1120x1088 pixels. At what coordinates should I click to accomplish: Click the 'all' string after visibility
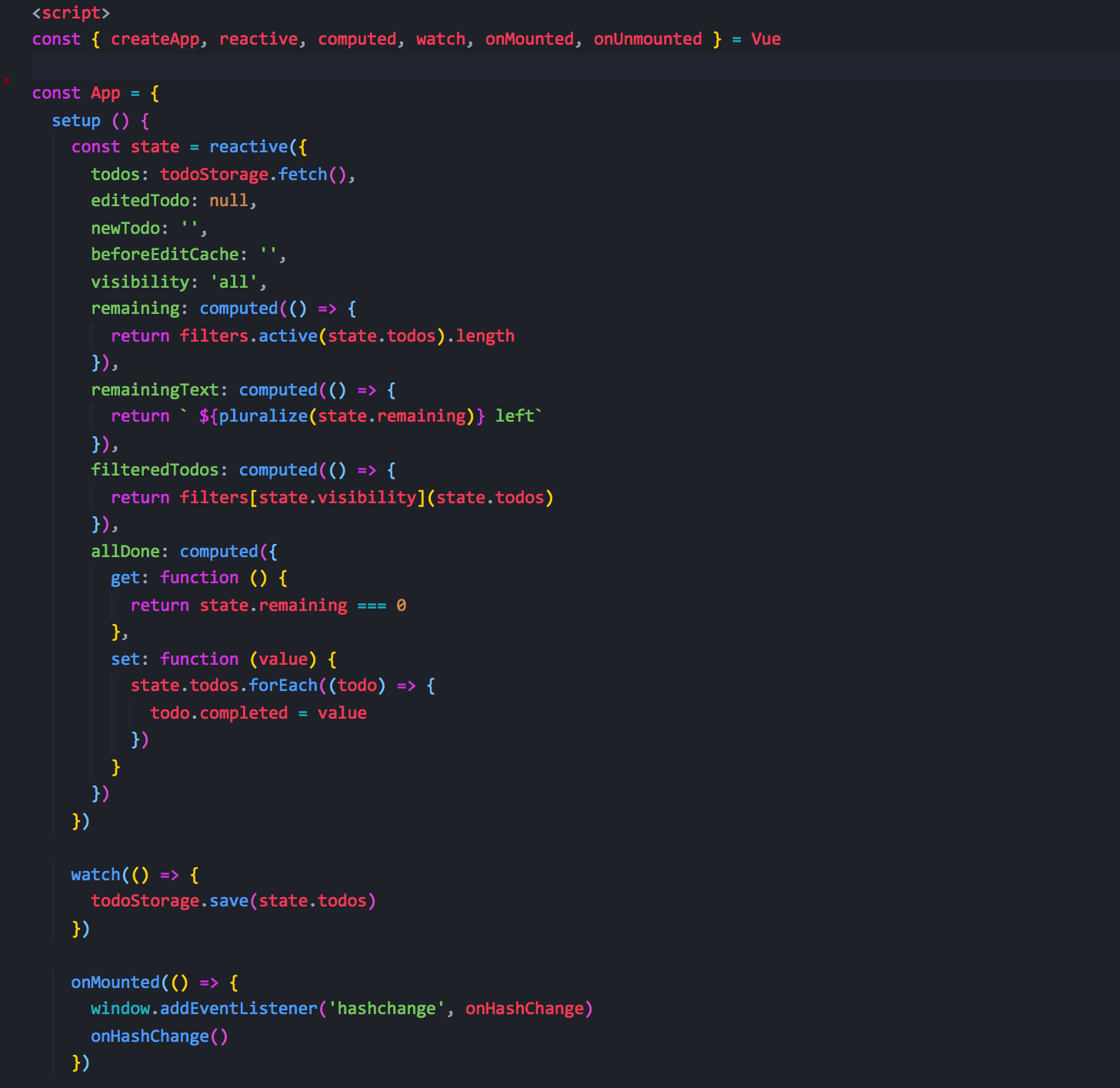pos(234,282)
